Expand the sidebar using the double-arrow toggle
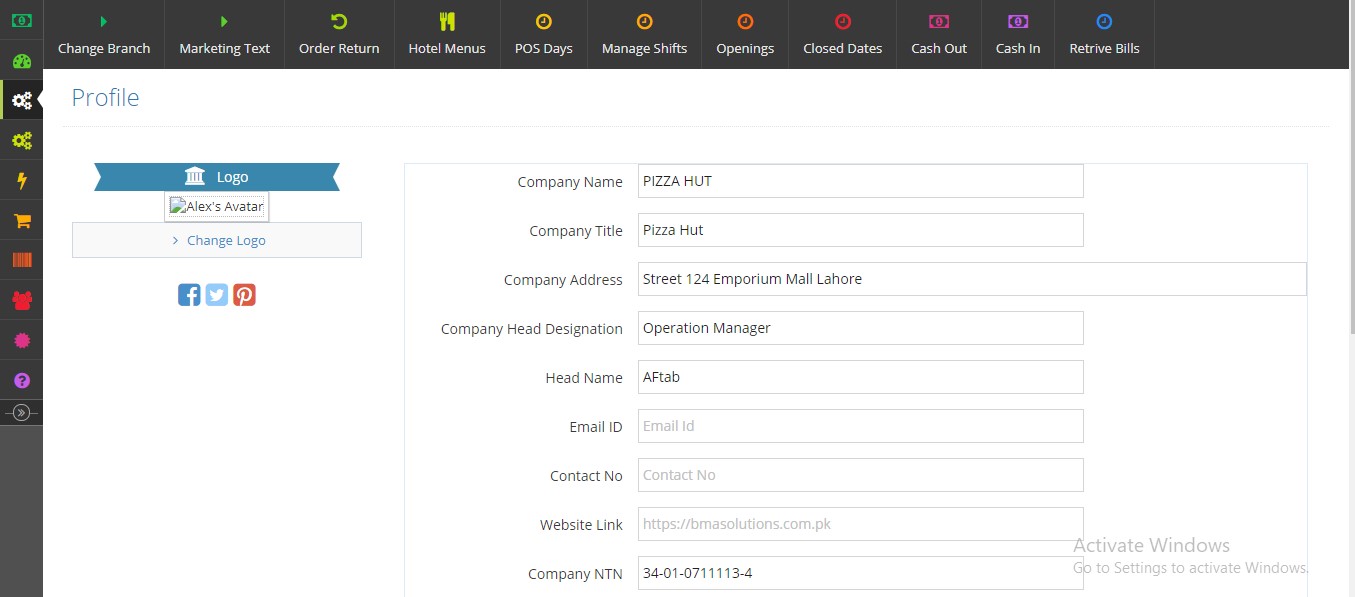The width and height of the screenshot is (1355, 597). pos(21,412)
